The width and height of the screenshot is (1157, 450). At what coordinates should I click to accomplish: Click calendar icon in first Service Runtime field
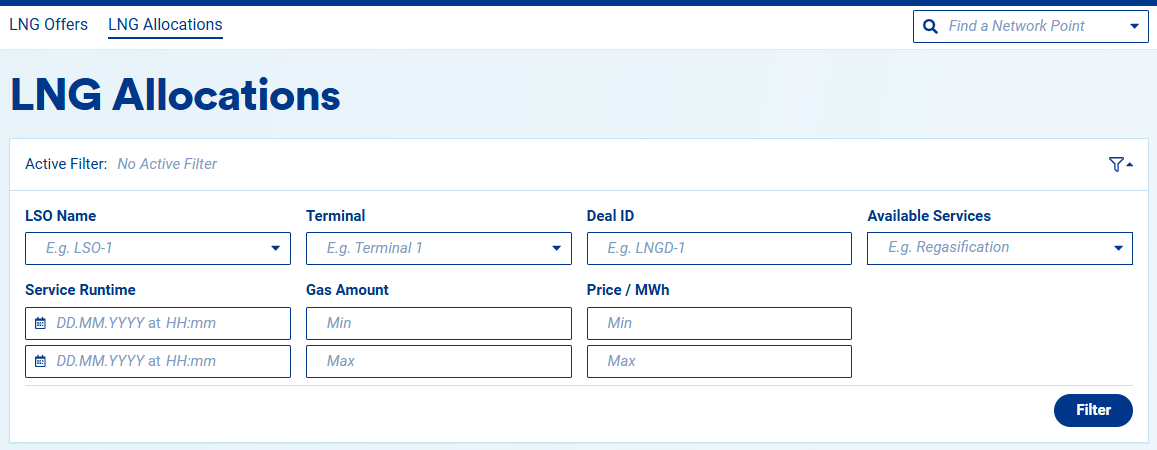coord(40,323)
